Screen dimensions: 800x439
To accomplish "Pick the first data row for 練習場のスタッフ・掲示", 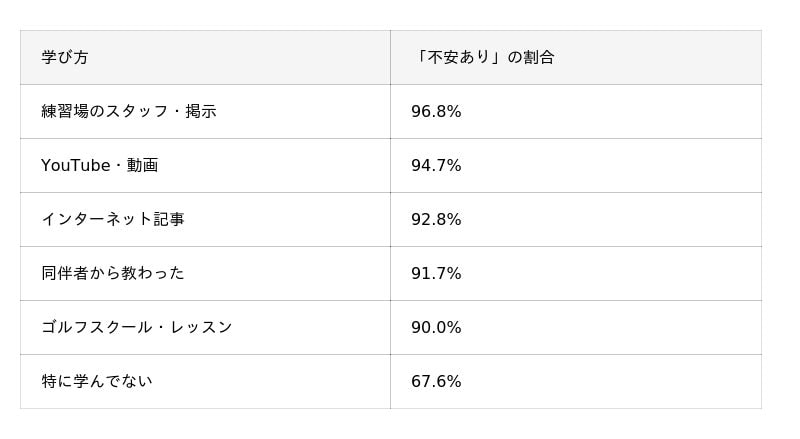I will (600, 112).
